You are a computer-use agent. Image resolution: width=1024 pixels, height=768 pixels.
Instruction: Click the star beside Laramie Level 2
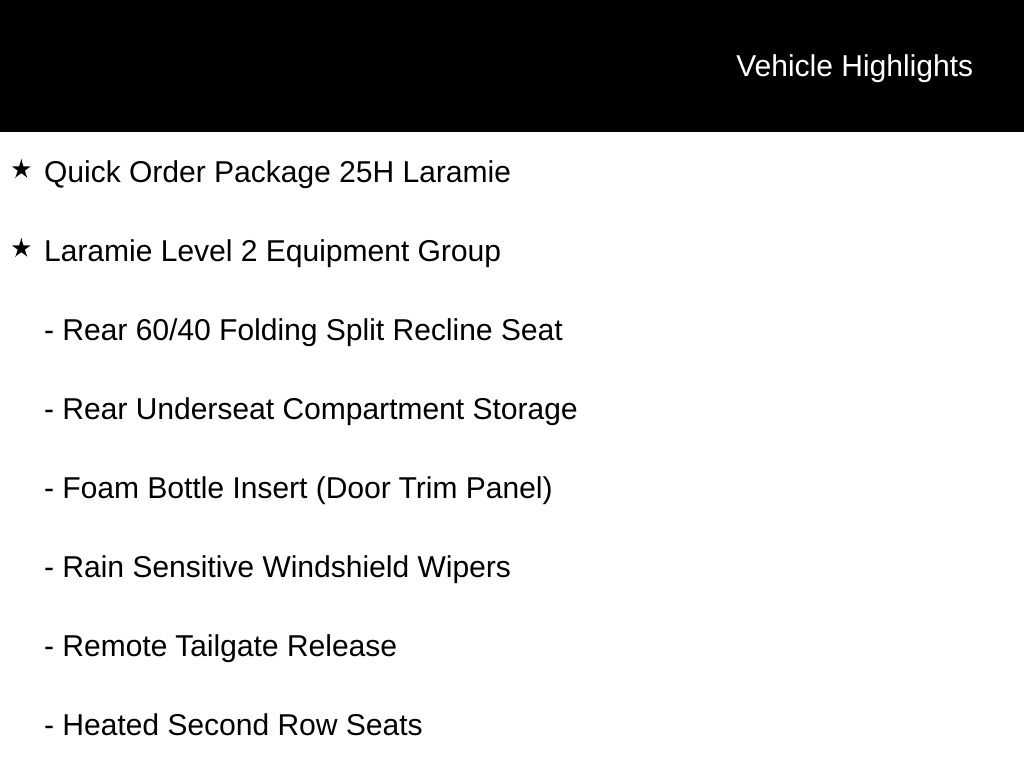pyautogui.click(x=21, y=249)
